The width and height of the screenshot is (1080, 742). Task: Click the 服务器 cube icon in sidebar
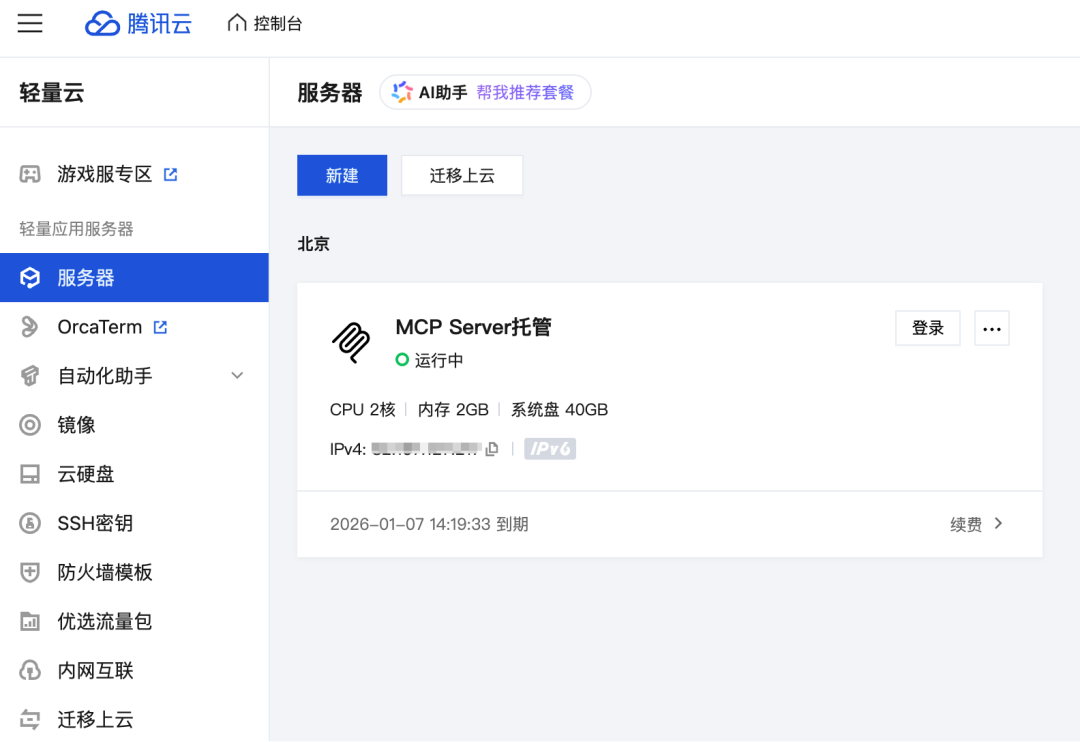click(x=30, y=278)
